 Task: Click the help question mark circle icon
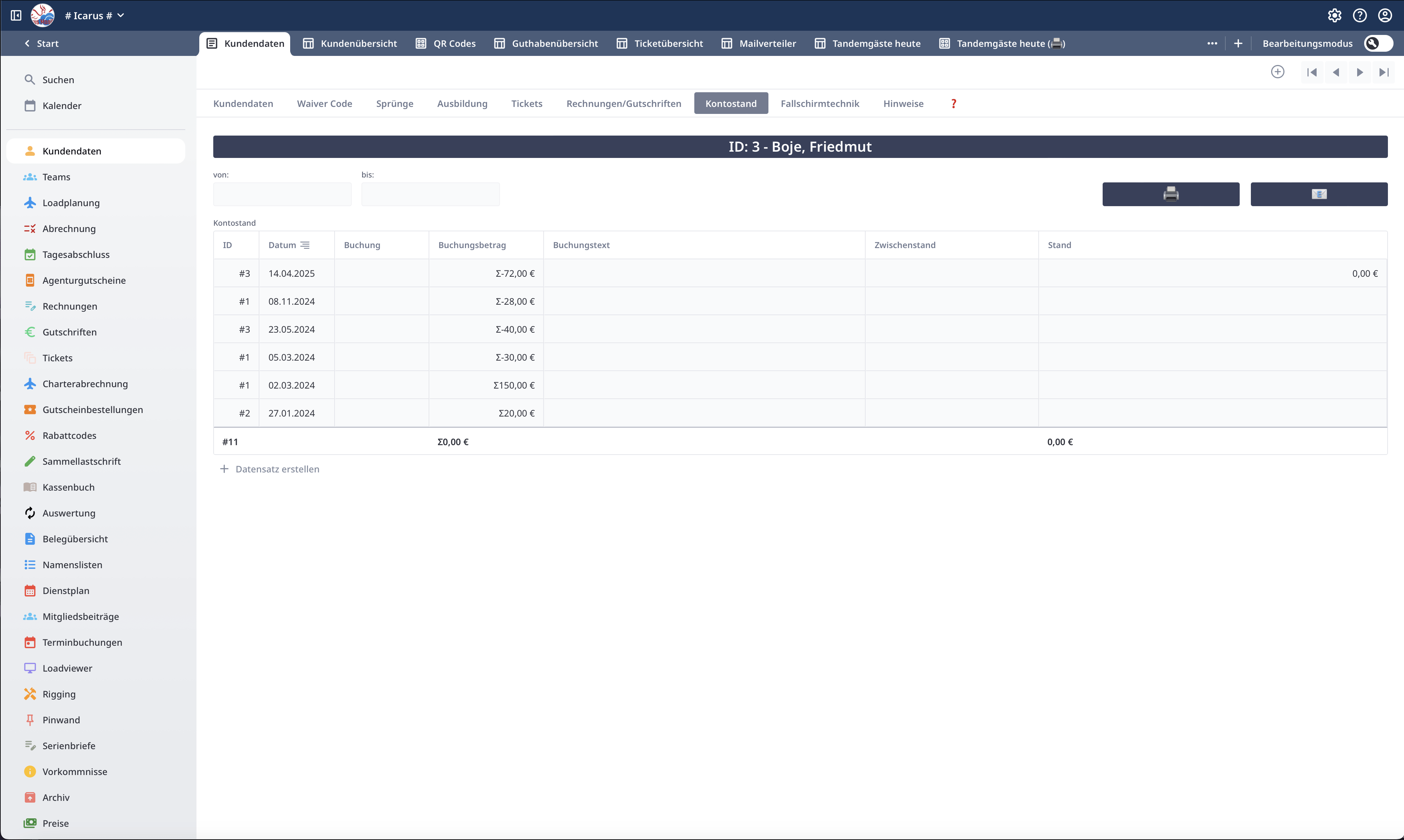tap(1359, 15)
